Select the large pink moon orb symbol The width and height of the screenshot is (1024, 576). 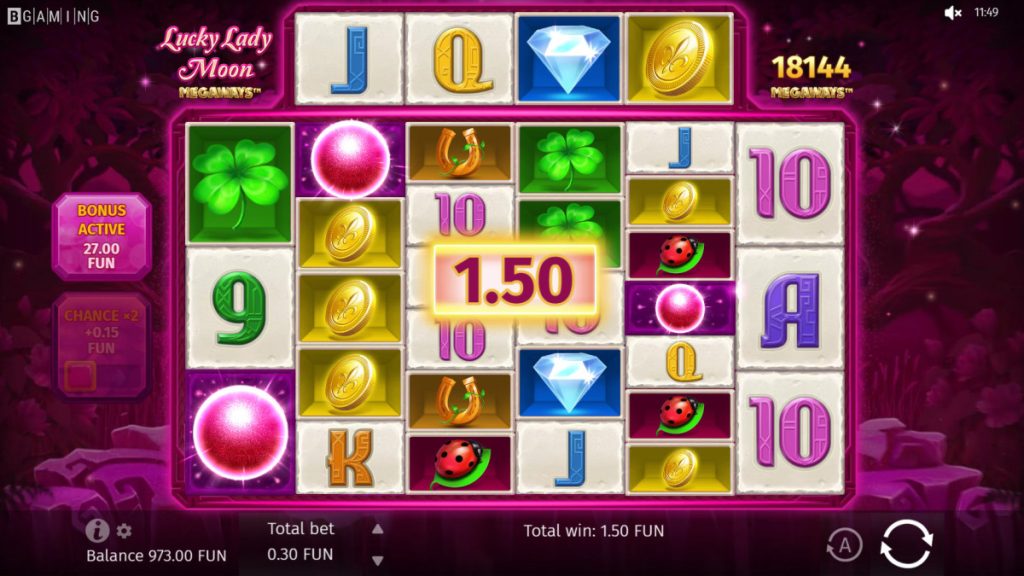click(x=240, y=432)
